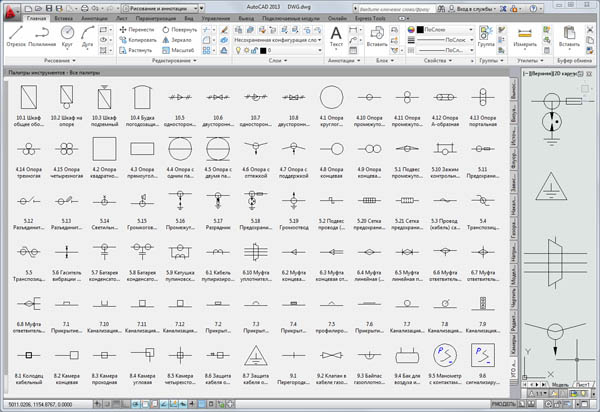Image resolution: width=600 pixels, height=412 pixels.
Task: Click the Зеркало mirror tool
Action: tap(177, 40)
